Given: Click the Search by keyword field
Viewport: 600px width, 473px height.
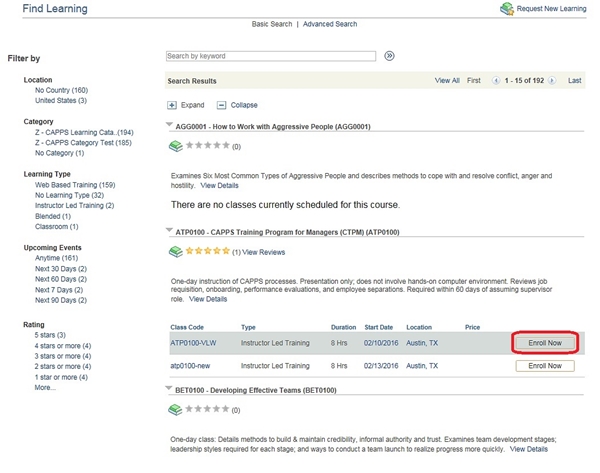Looking at the screenshot, I should tap(270, 57).
